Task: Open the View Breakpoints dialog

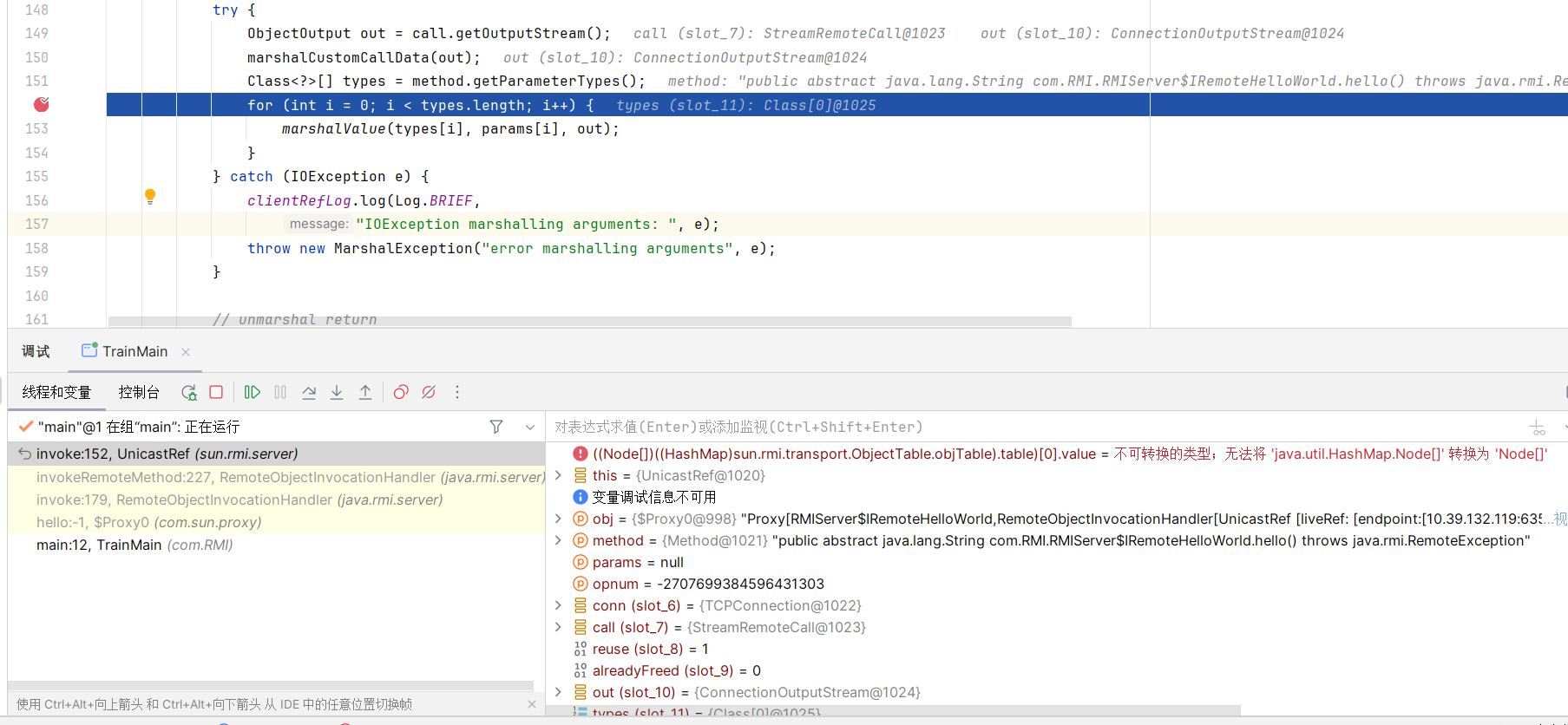Action: (x=401, y=392)
